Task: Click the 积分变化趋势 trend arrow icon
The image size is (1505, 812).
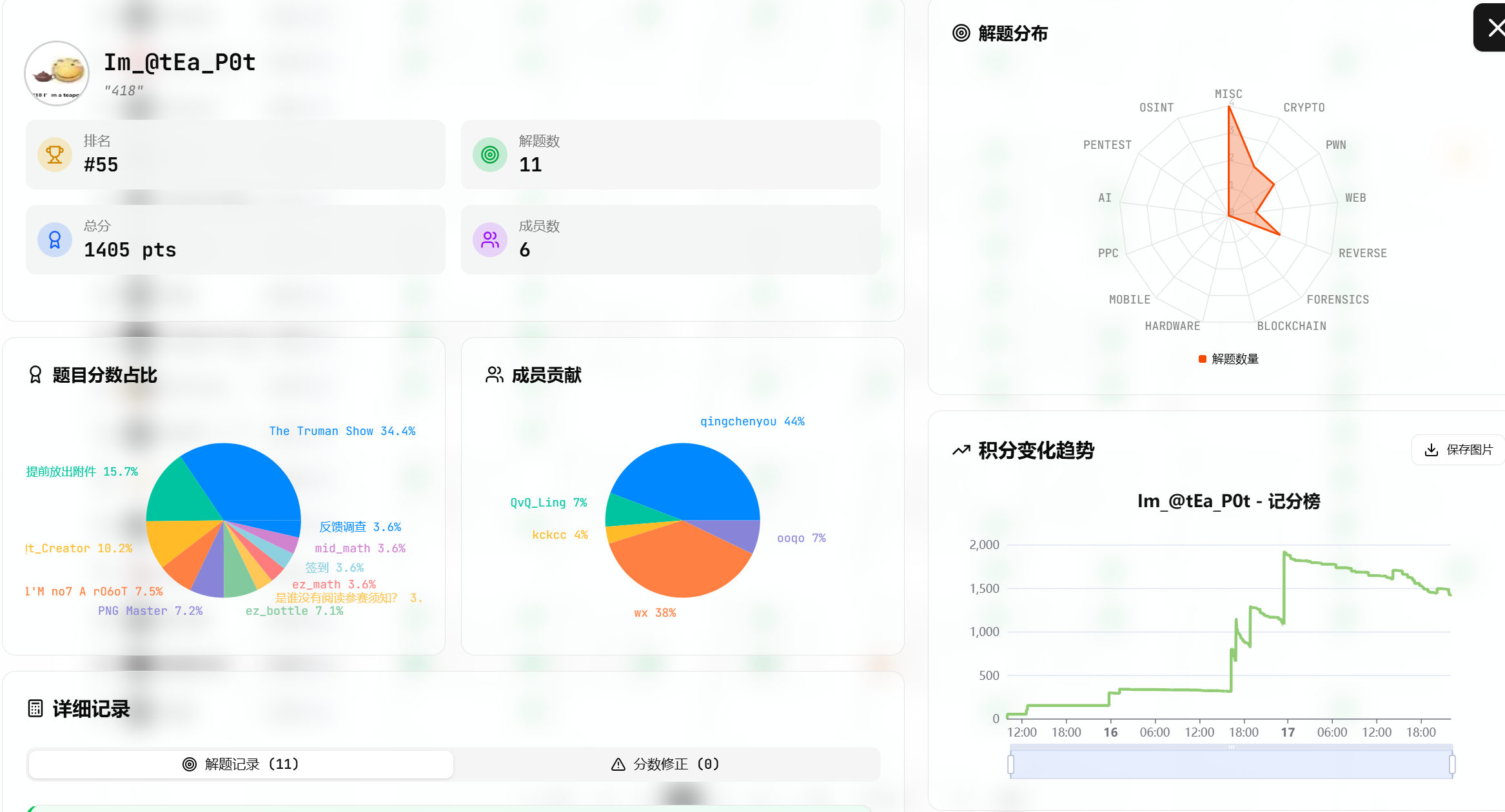Action: point(961,450)
